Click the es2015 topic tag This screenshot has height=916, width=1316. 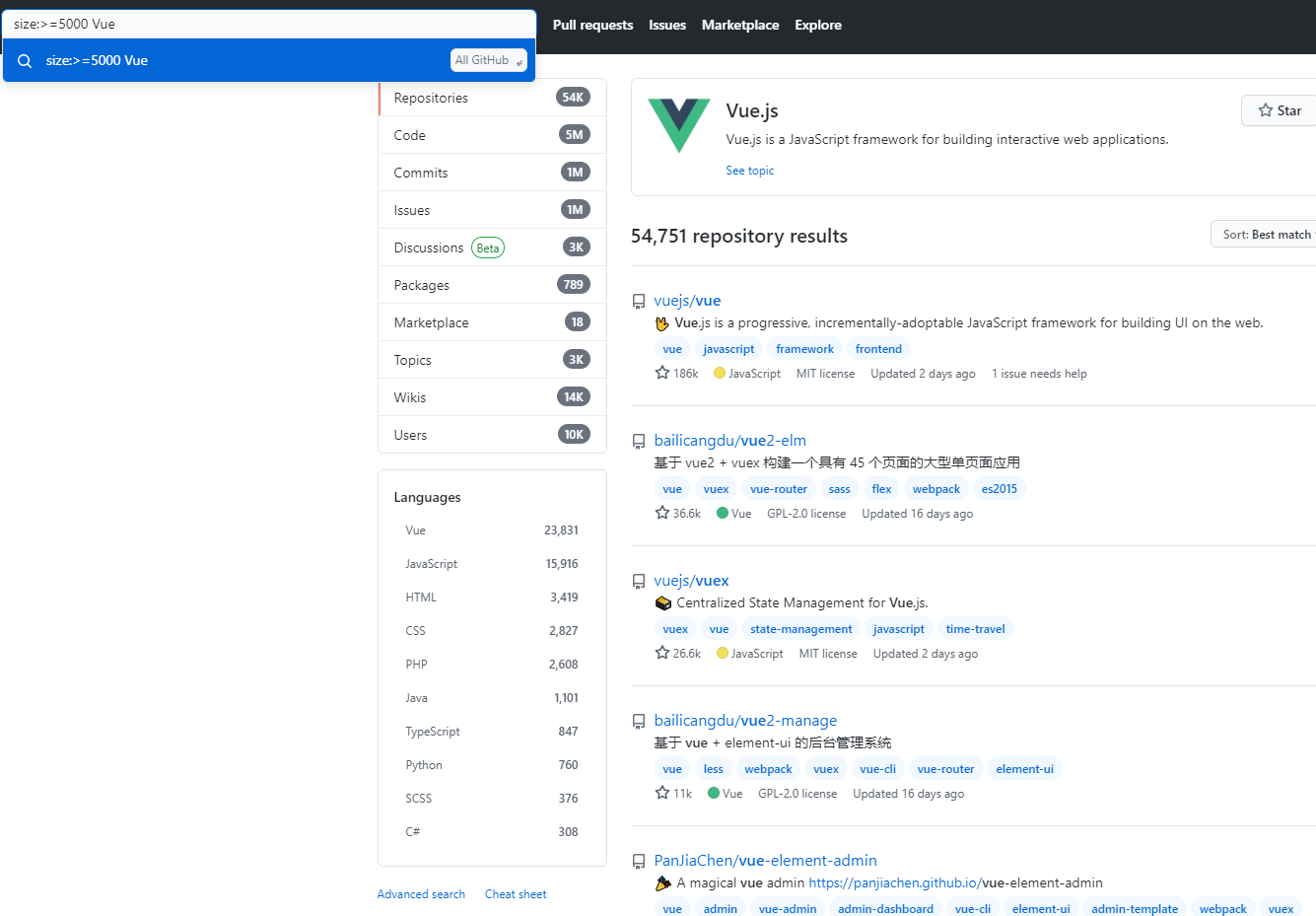tap(999, 489)
